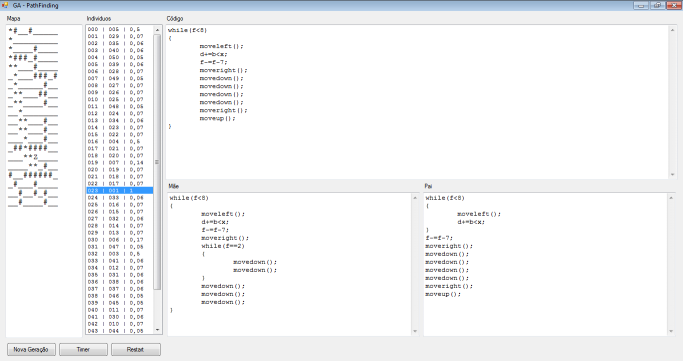
Task: Select individual row 030 in Indivíduos list
Action: coord(120,240)
